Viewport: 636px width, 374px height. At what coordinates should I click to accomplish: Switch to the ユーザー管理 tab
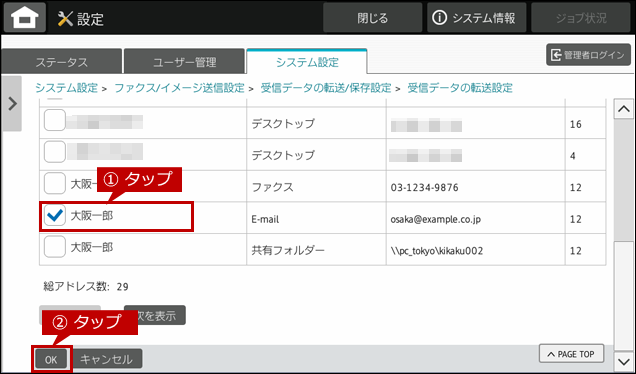click(184, 62)
